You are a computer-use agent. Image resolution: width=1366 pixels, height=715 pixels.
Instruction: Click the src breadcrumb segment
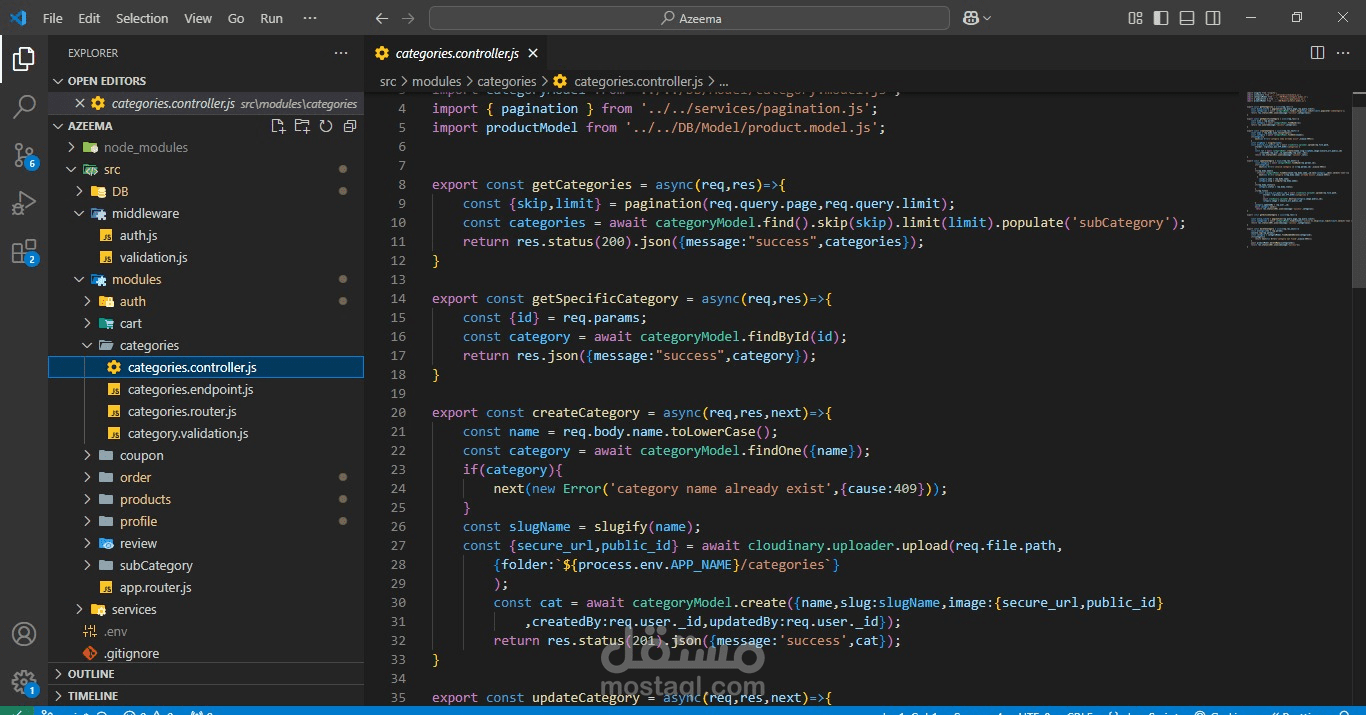pos(388,81)
